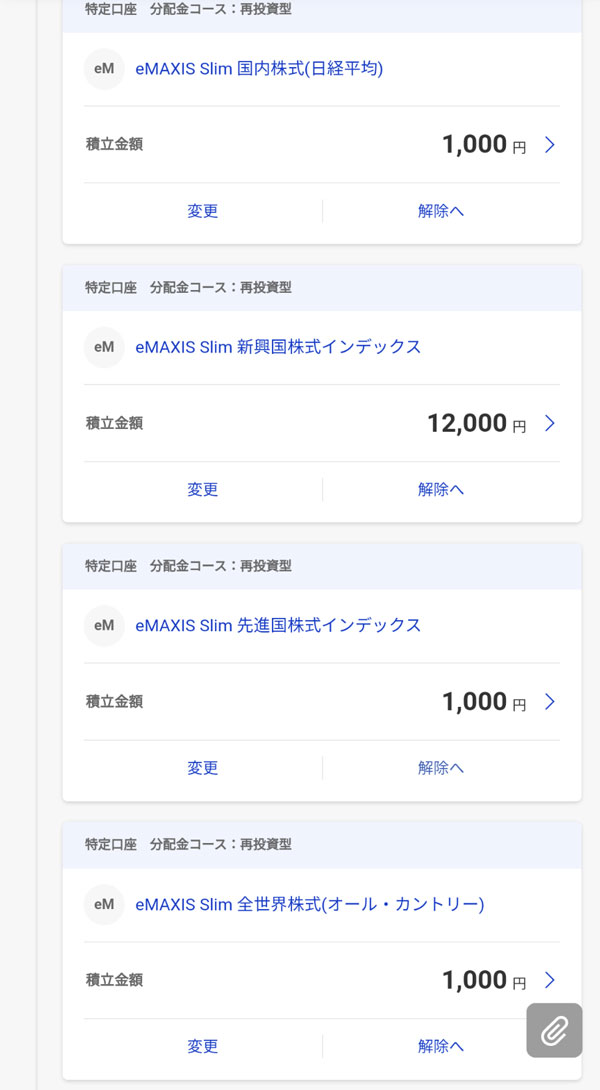
Task: Click the 12,000円 積立金額 amount
Action: 467,423
